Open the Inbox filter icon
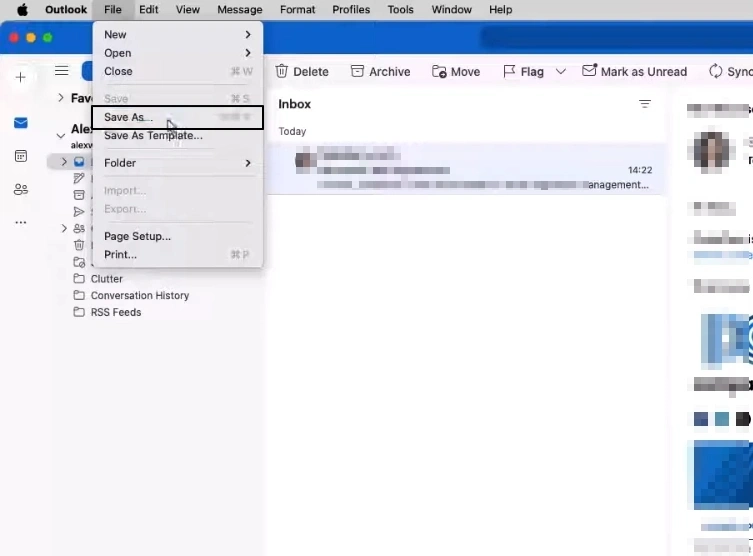The width and height of the screenshot is (753, 556). (x=644, y=104)
